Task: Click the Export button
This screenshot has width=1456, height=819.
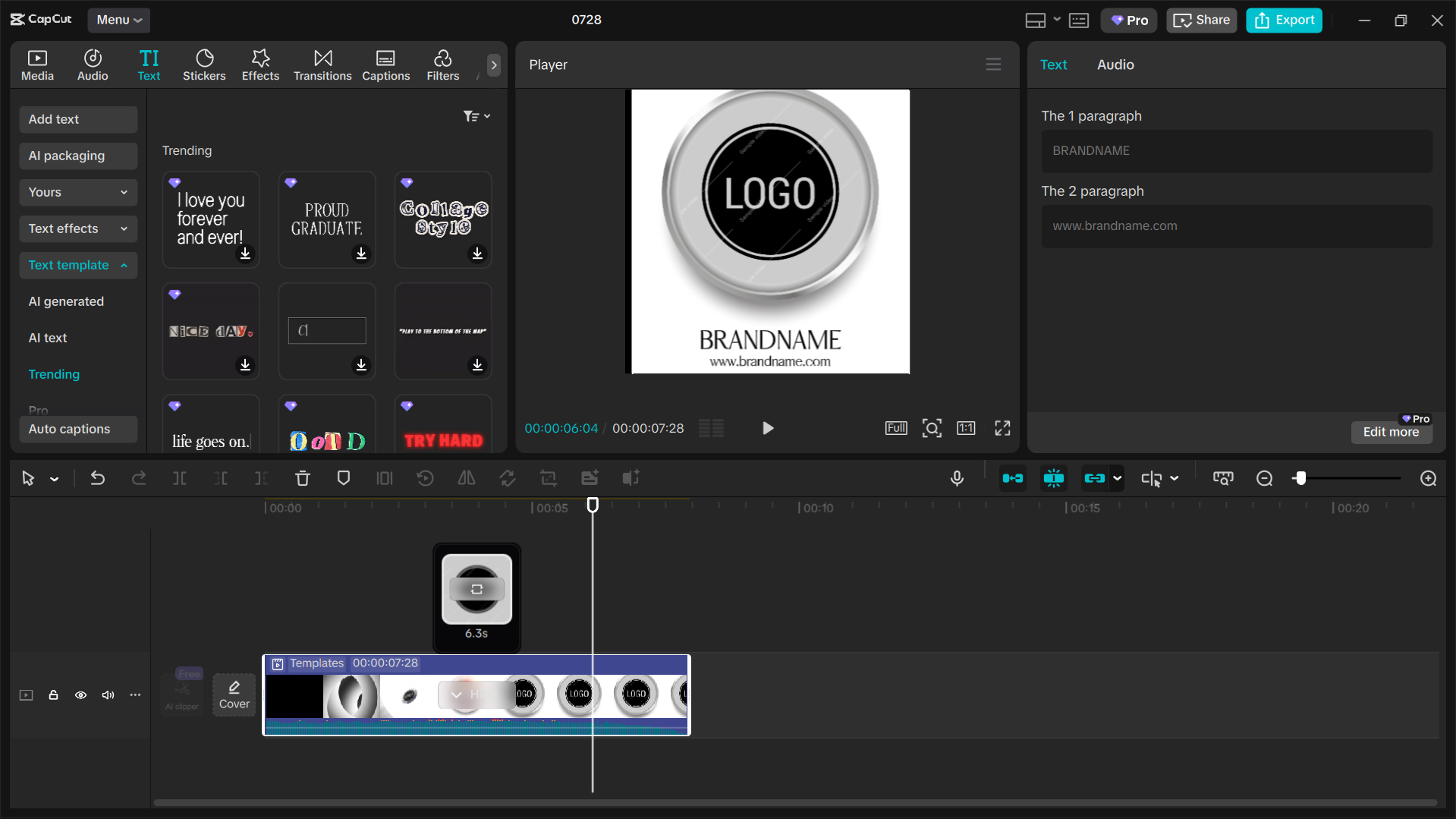Action: (x=1284, y=20)
